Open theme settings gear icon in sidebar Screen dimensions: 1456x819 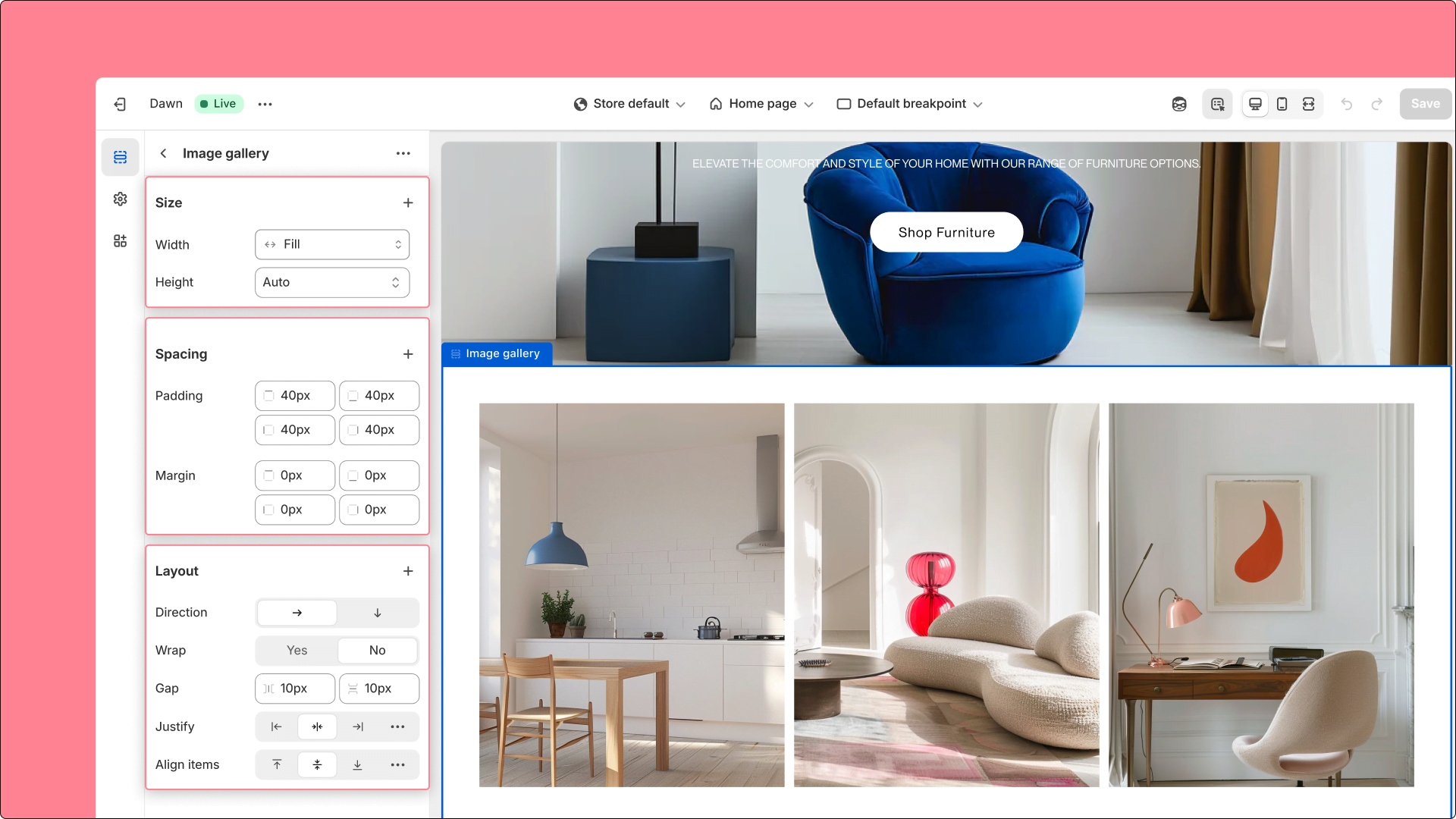[120, 199]
